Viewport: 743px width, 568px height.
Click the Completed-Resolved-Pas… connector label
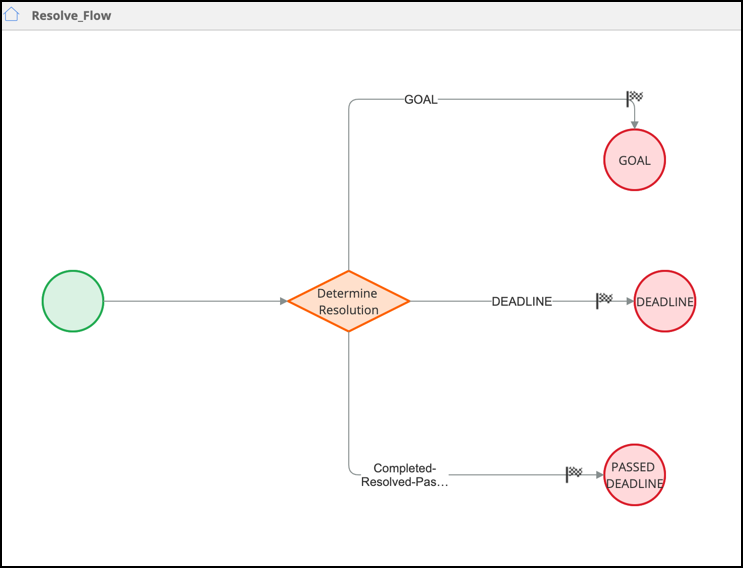click(x=405, y=475)
